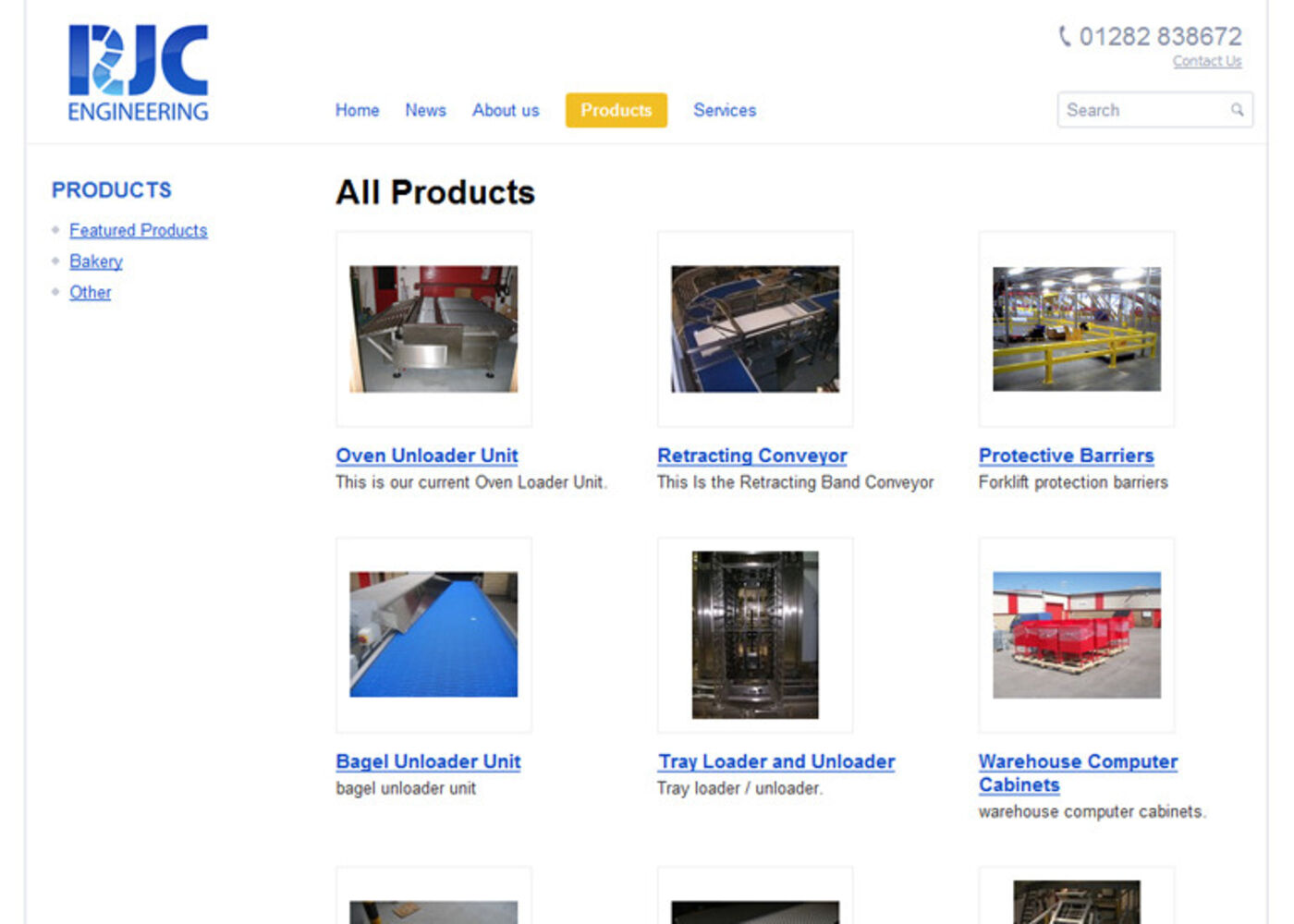This screenshot has width=1294, height=924.
Task: Open the Contact Us link
Action: [1207, 61]
